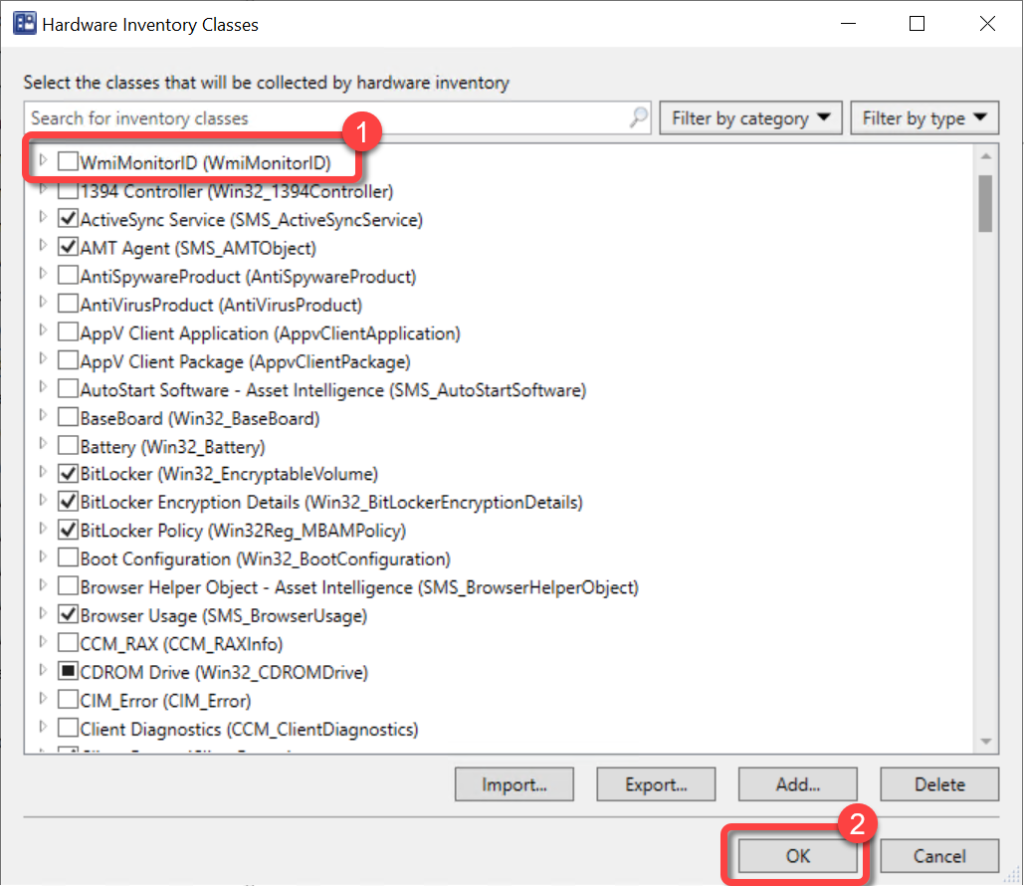This screenshot has height=886, width=1024.
Task: Click the search for inventory classes field
Action: click(325, 118)
